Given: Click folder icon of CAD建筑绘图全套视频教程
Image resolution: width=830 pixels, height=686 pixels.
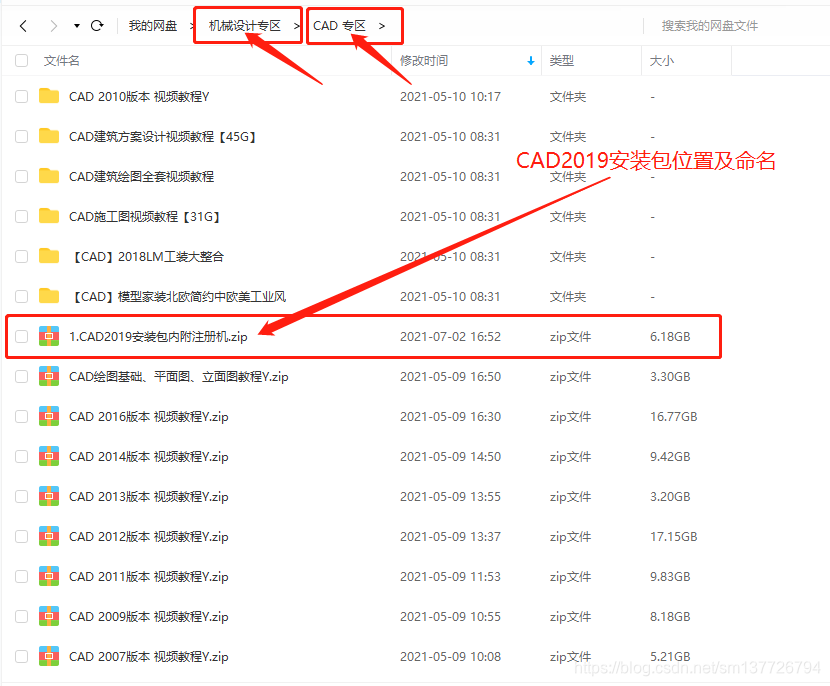Looking at the screenshot, I should click(x=49, y=176).
